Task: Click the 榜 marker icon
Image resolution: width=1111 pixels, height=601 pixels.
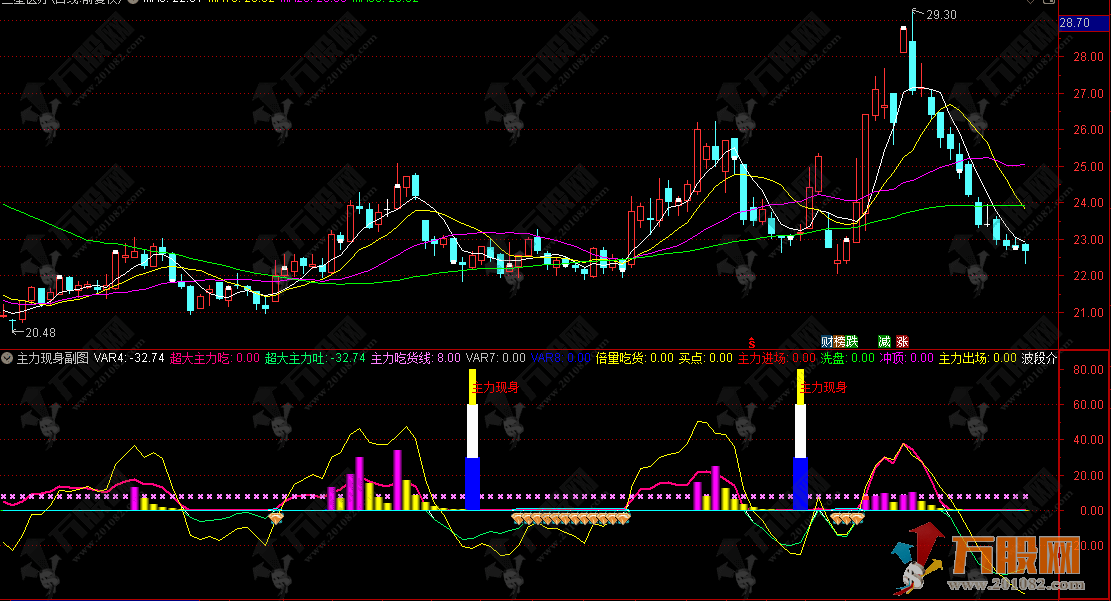Action: (839, 341)
